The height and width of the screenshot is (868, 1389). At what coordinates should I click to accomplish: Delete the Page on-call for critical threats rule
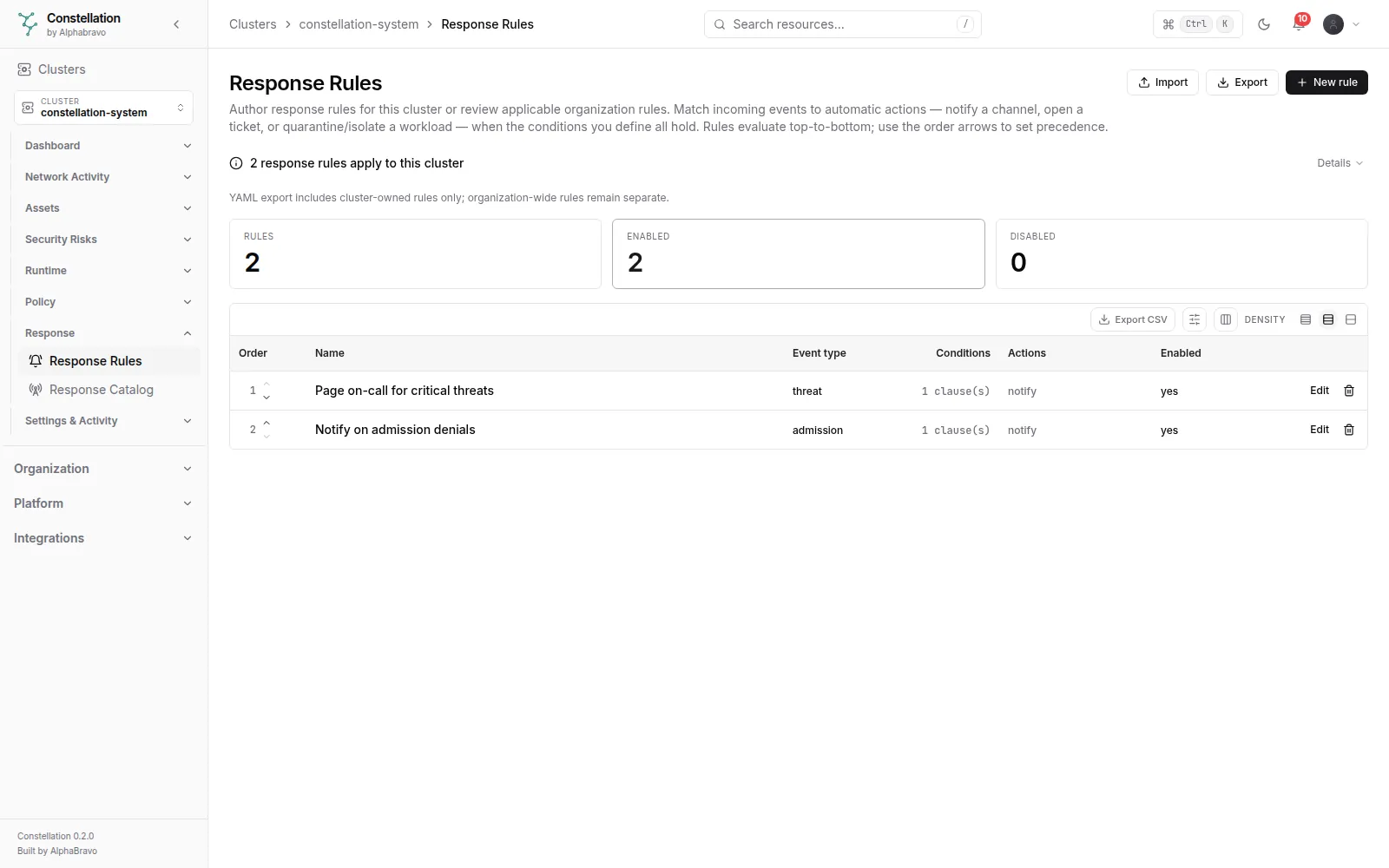1349,391
